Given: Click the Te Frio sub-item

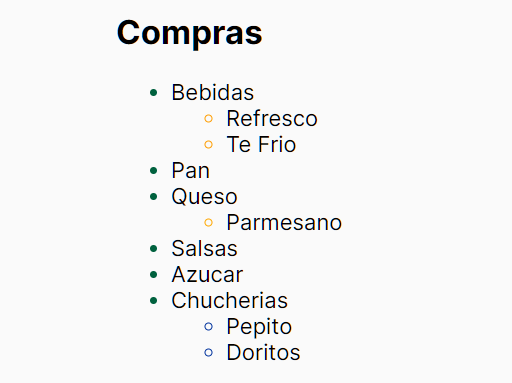Looking at the screenshot, I should pos(261,144).
